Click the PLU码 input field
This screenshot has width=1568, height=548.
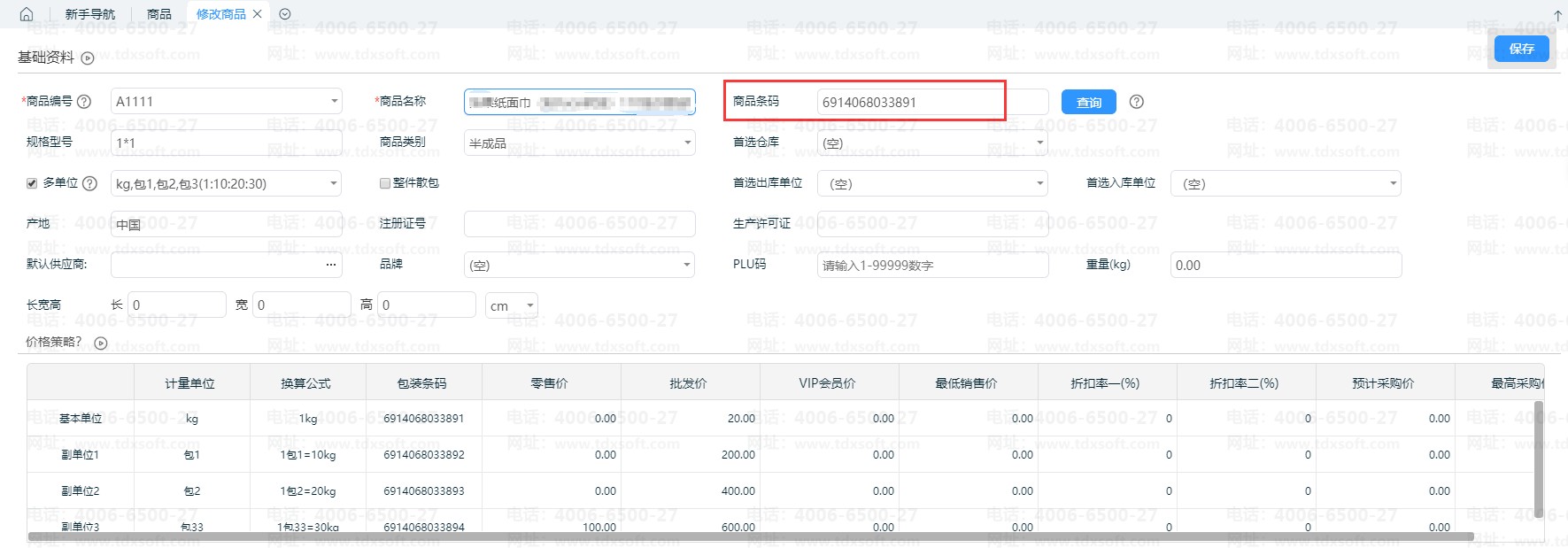pos(932,265)
